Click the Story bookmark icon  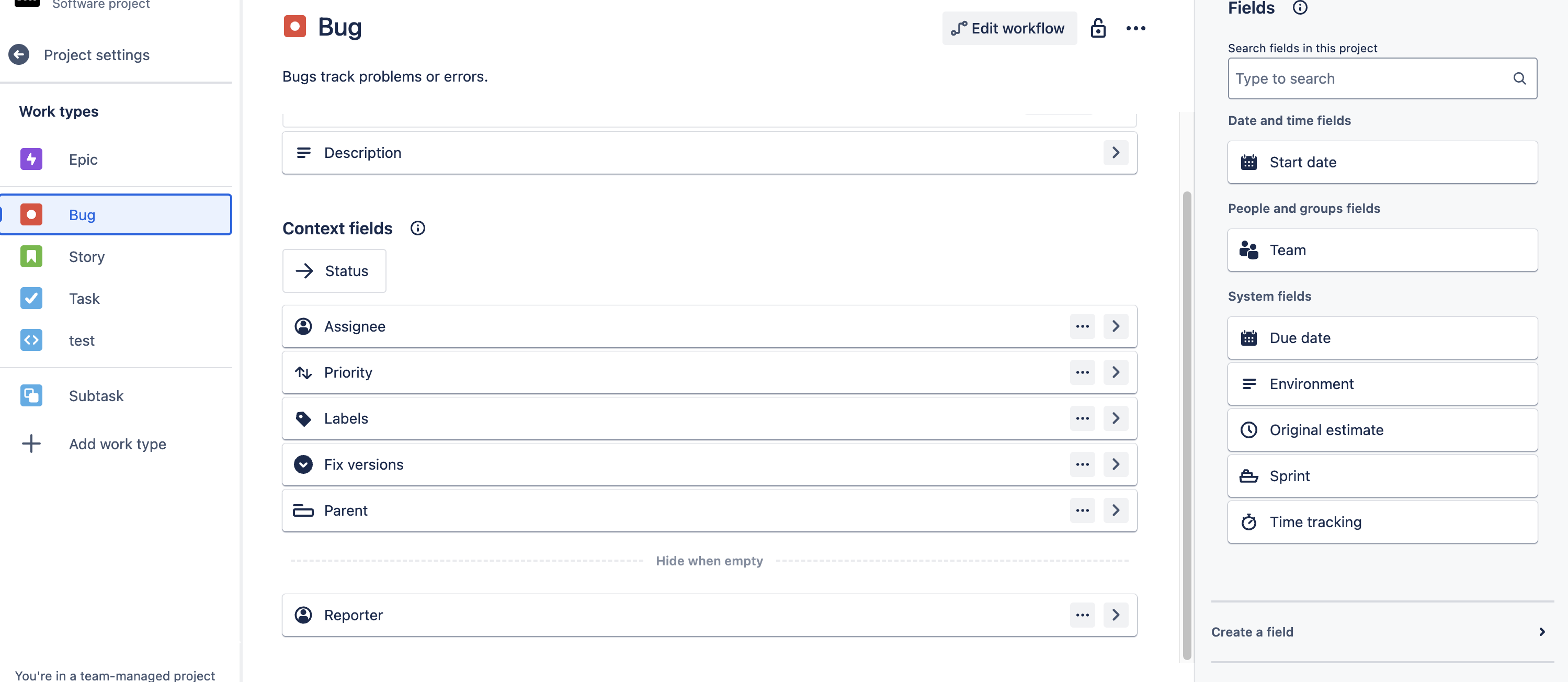click(31, 256)
